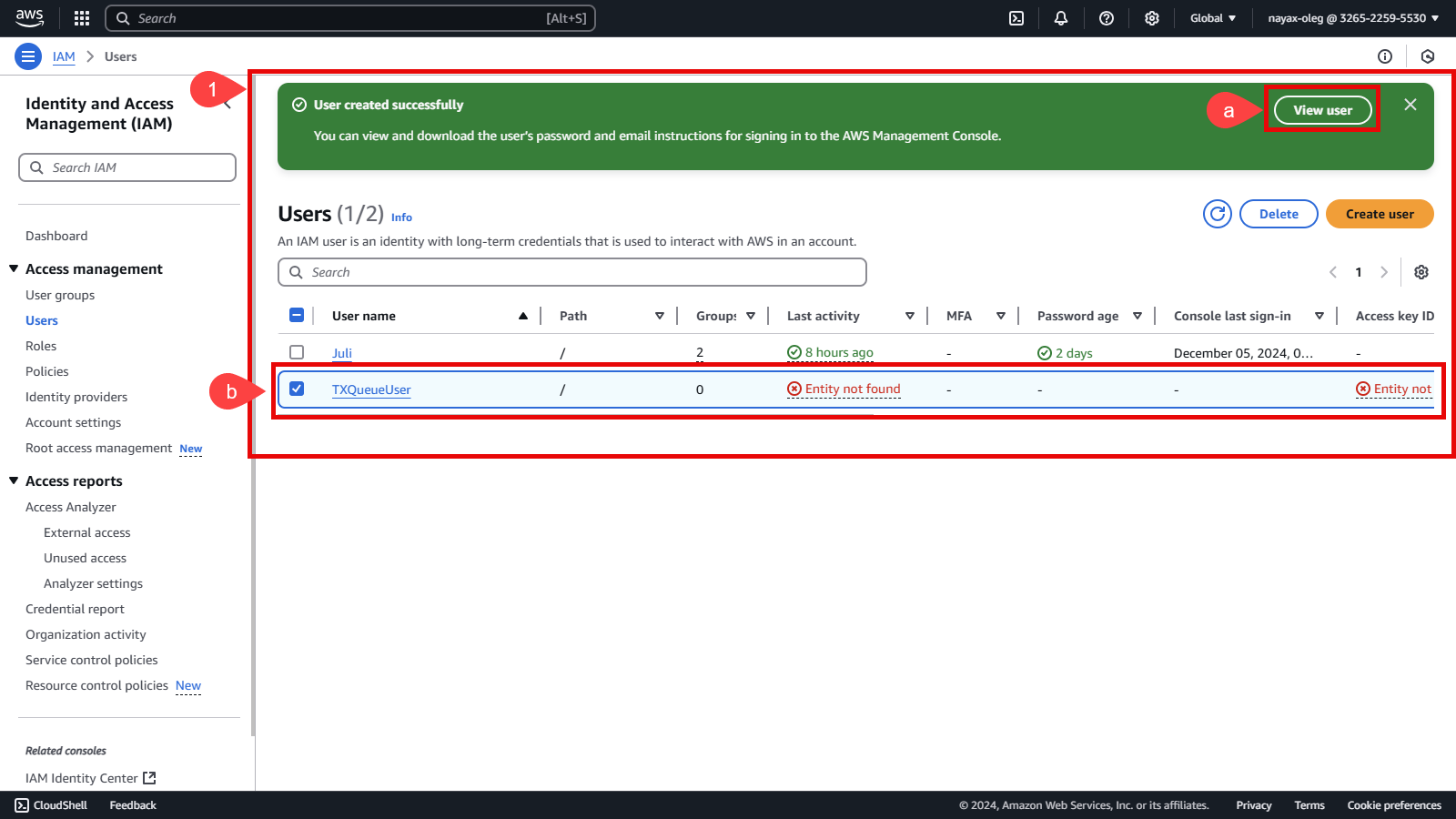Open the Juli user link
1456x819 pixels.
click(x=342, y=353)
